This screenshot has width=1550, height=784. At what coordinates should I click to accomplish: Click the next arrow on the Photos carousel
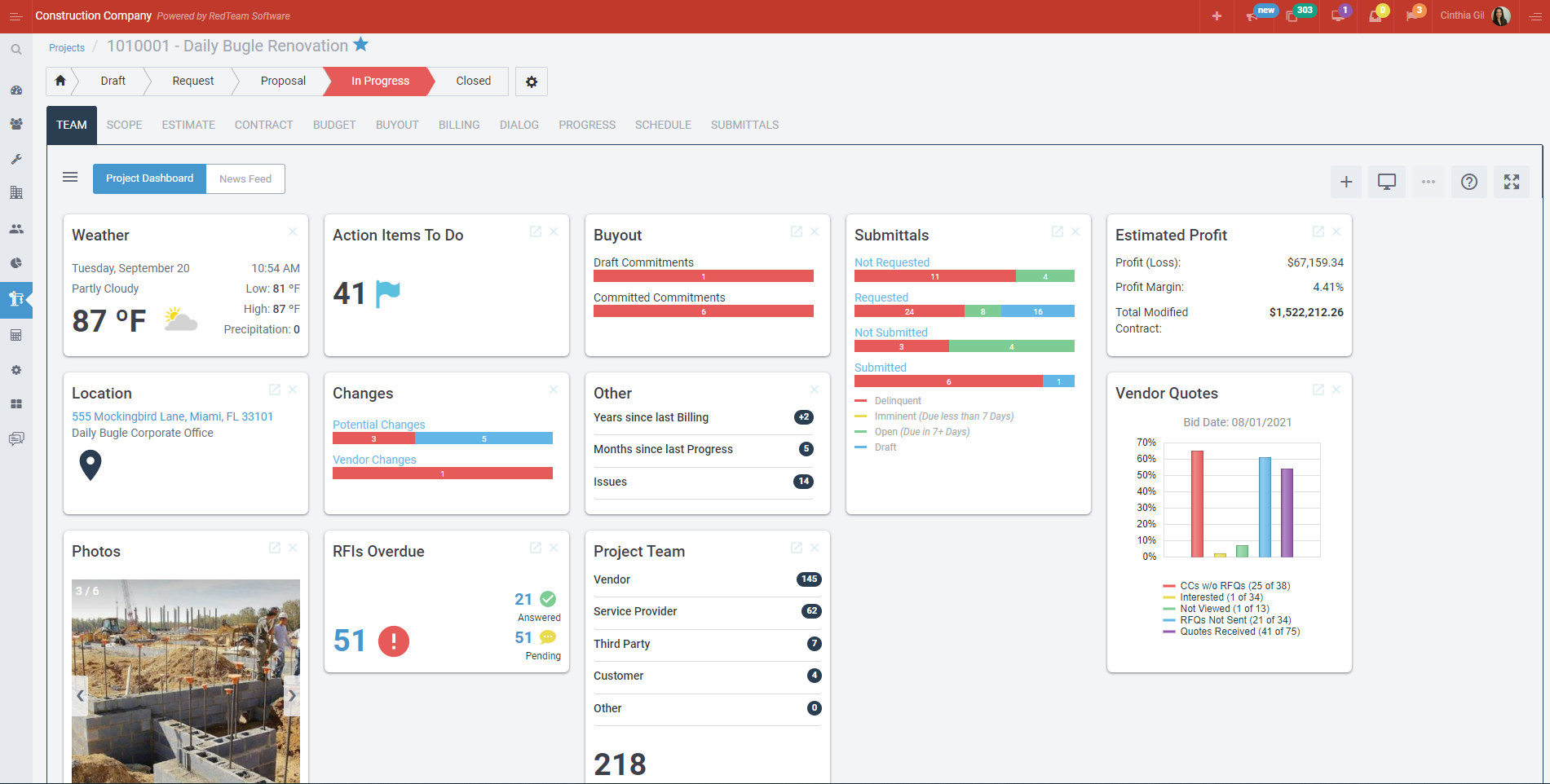292,695
